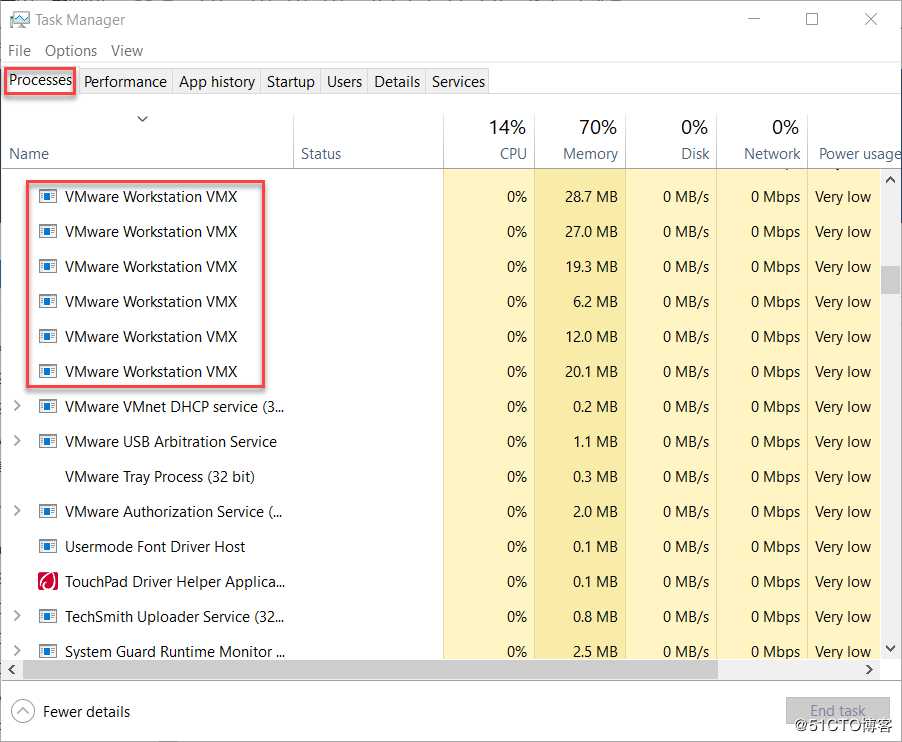
Task: Expand the TechSmith Uploader Service row
Action: pyautogui.click(x=17, y=616)
